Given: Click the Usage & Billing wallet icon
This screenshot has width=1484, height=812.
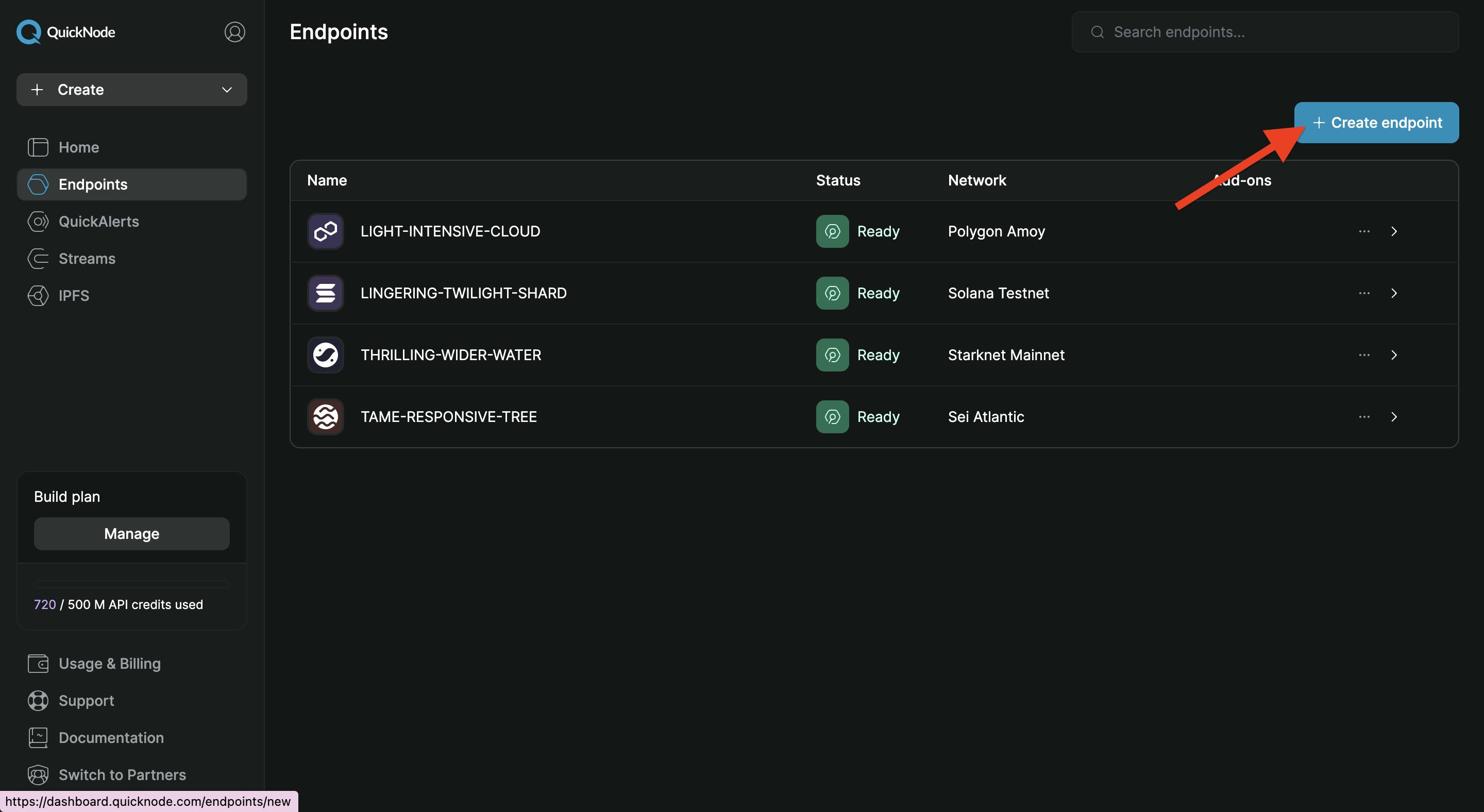Looking at the screenshot, I should click(38, 664).
